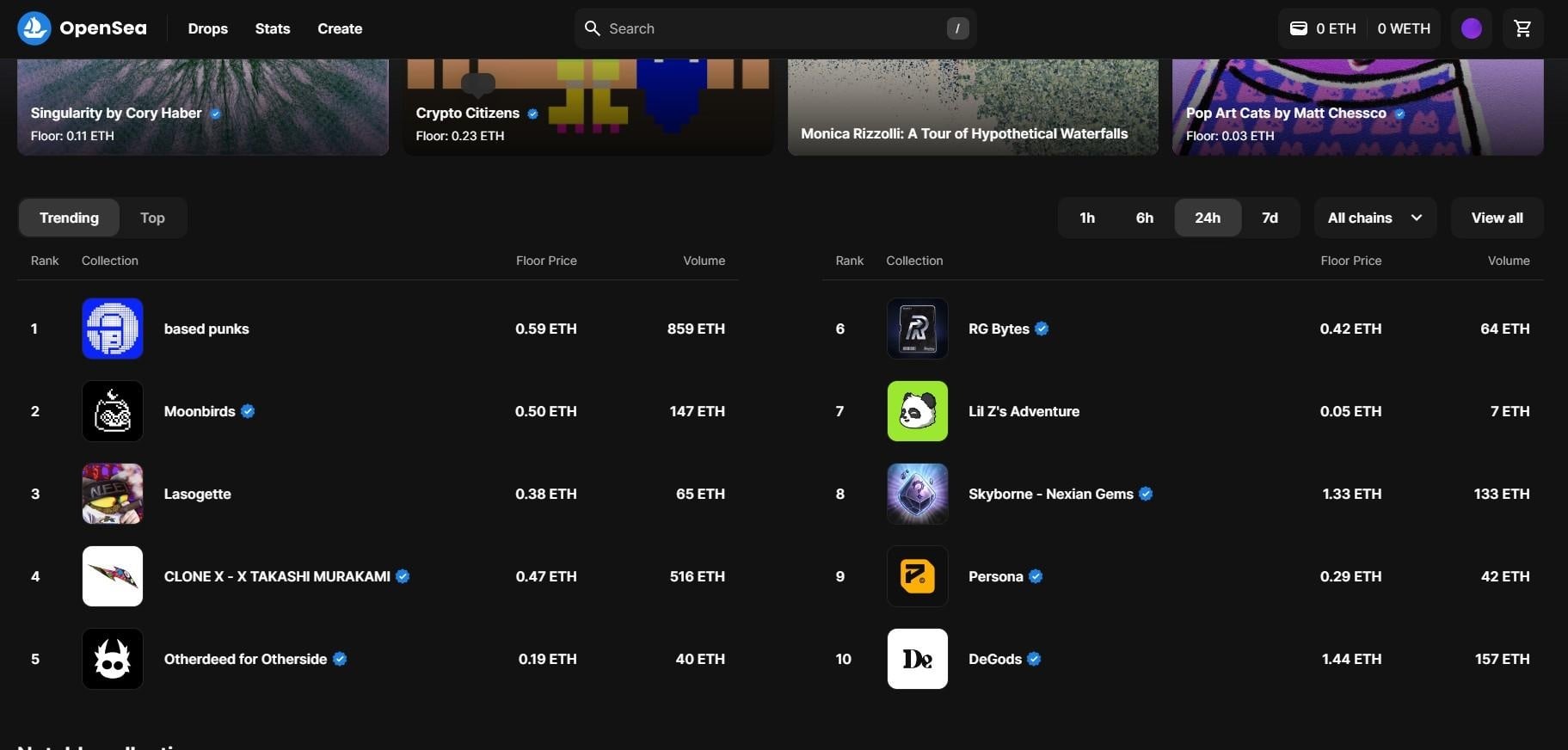Viewport: 1568px width, 750px height.
Task: Select the 7d time range
Action: pos(1270,218)
